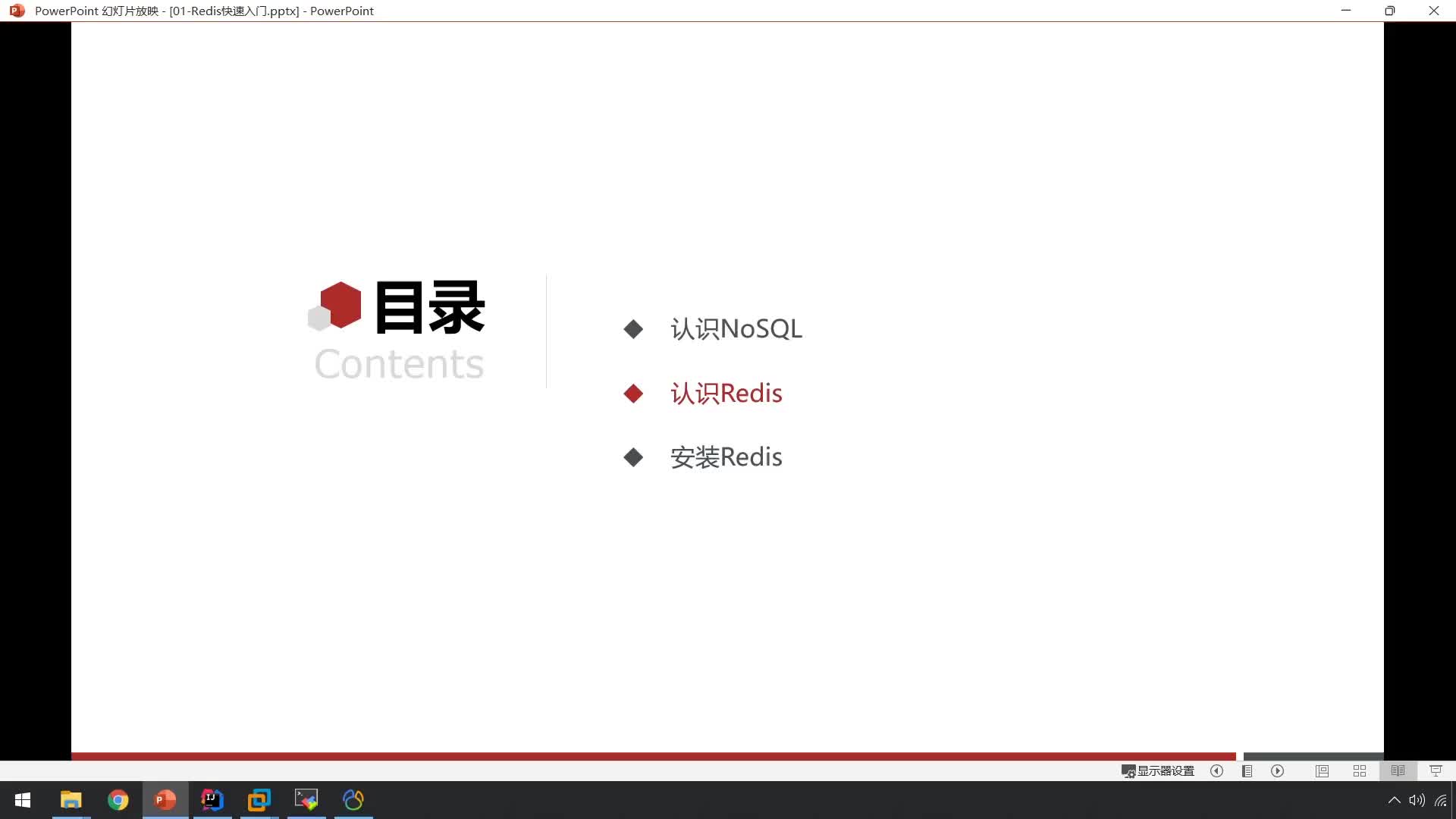
Task: Click the slide show view icon
Action: 1438,770
